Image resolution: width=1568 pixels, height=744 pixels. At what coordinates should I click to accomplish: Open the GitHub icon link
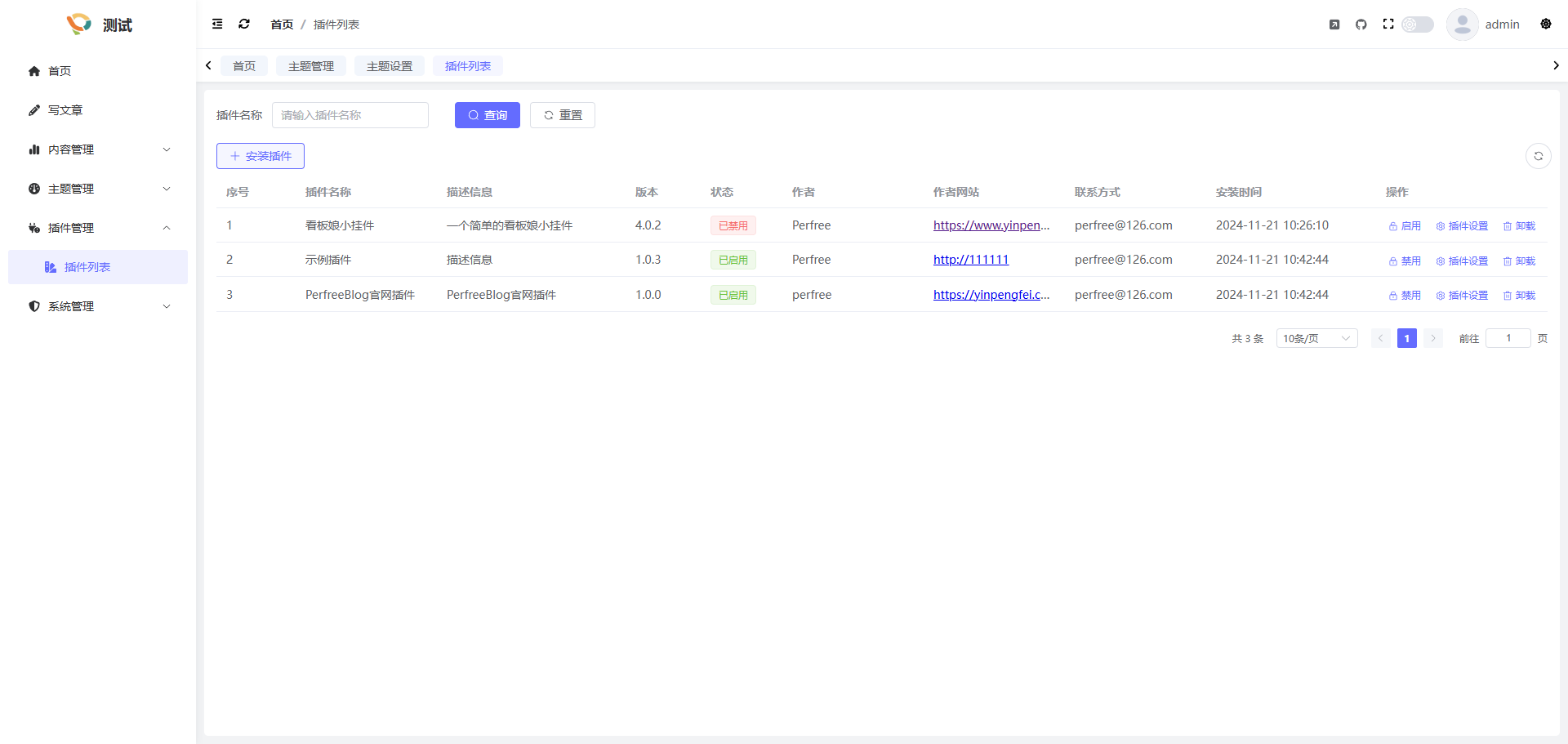coord(1361,25)
